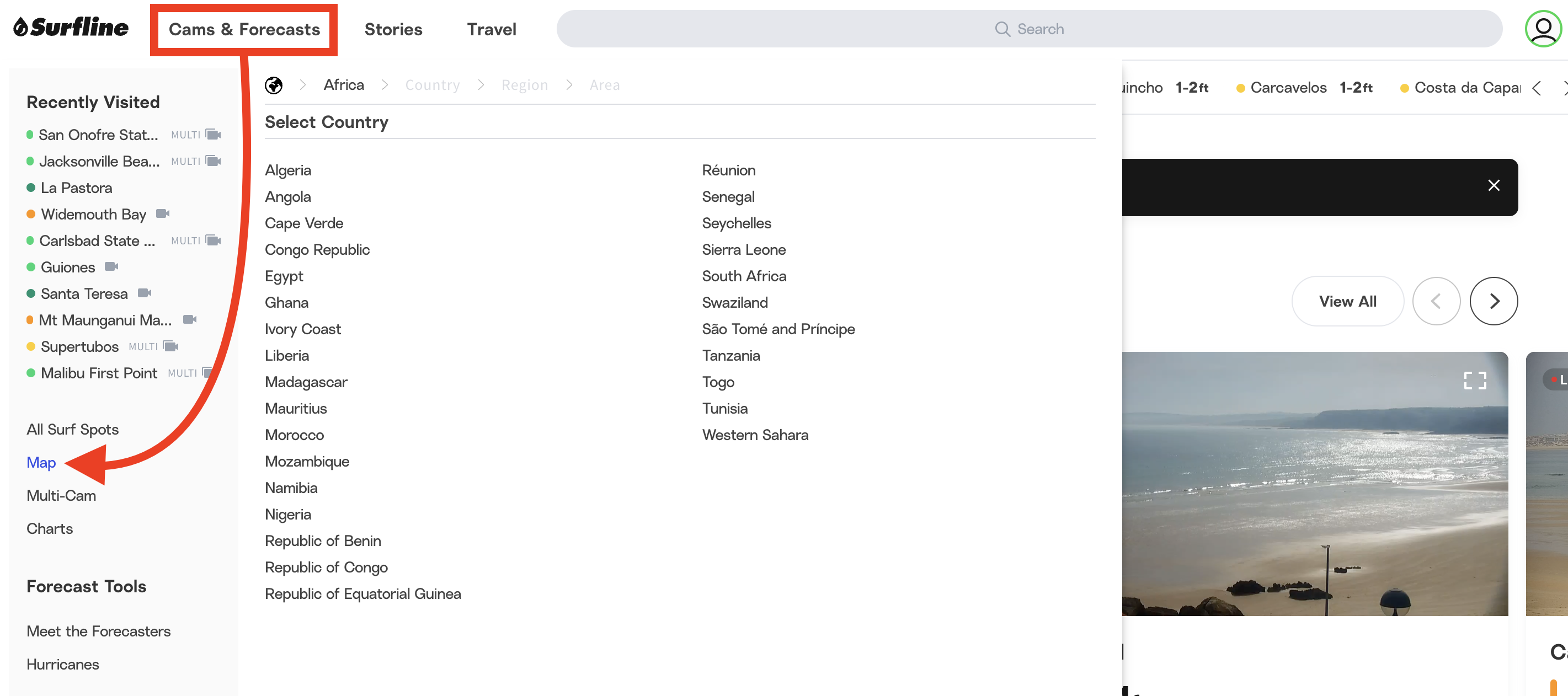
Task: Open Cams & Forecasts menu
Action: 244,29
